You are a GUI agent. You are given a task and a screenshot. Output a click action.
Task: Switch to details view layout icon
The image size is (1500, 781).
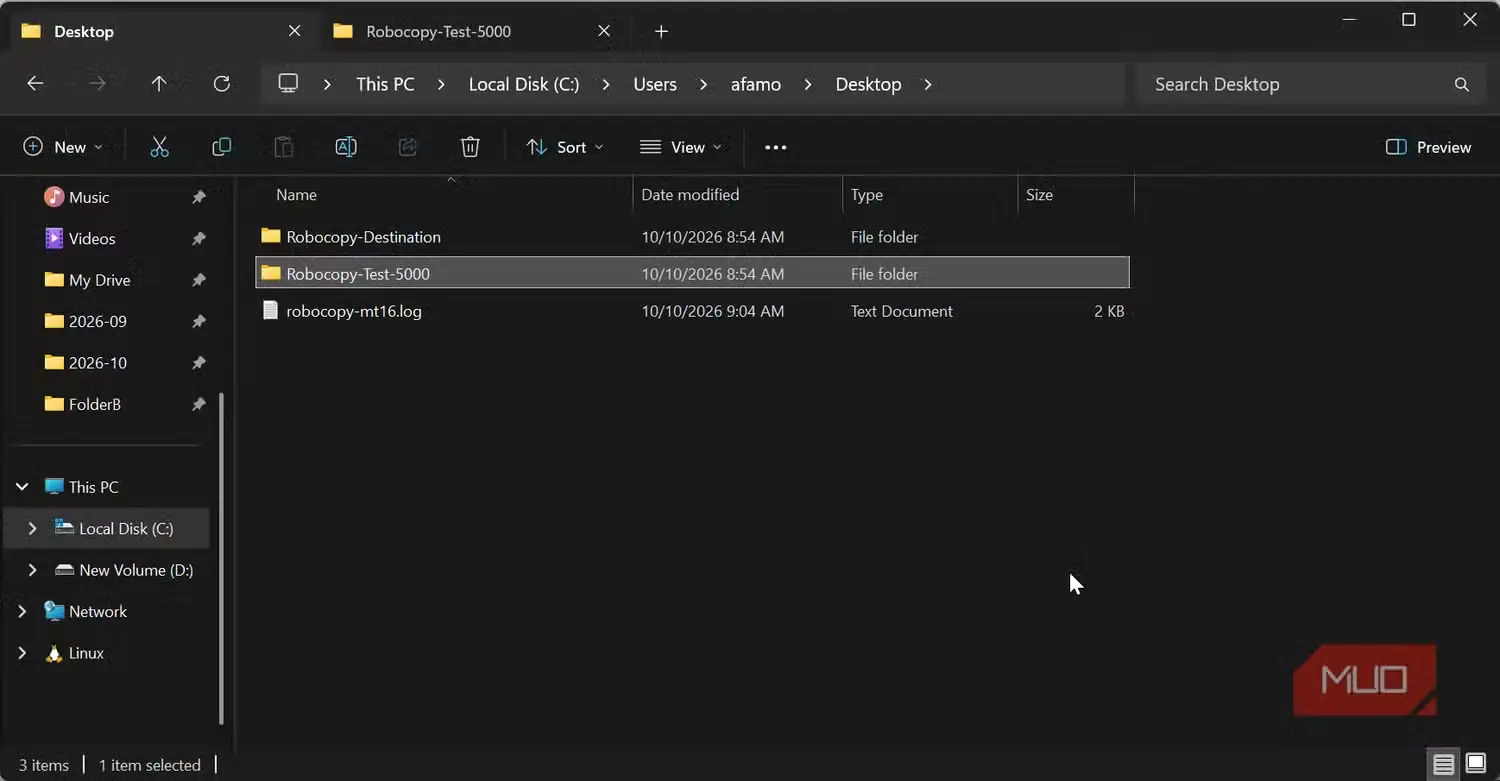[1443, 765]
